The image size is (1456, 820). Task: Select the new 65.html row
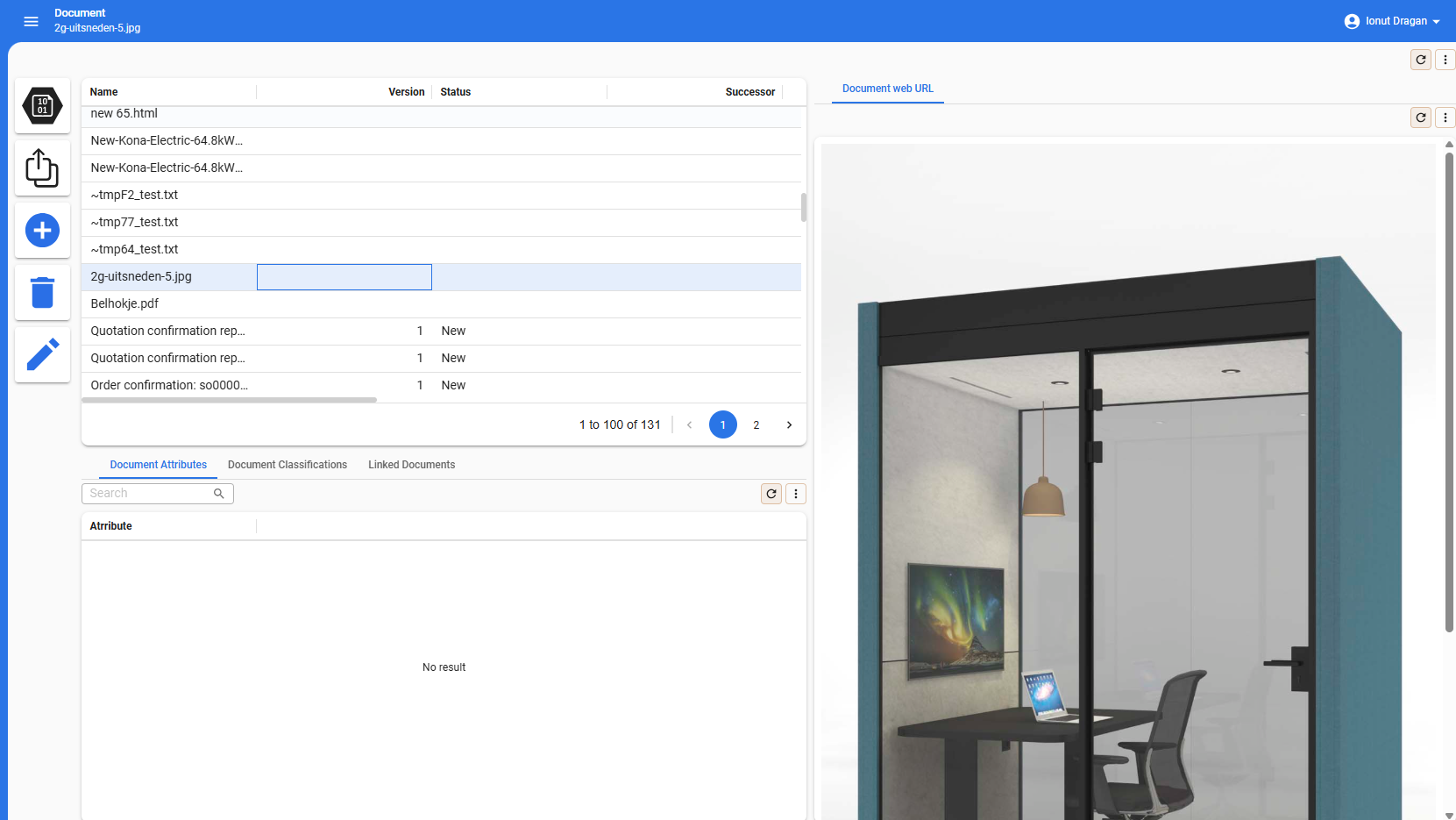442,115
